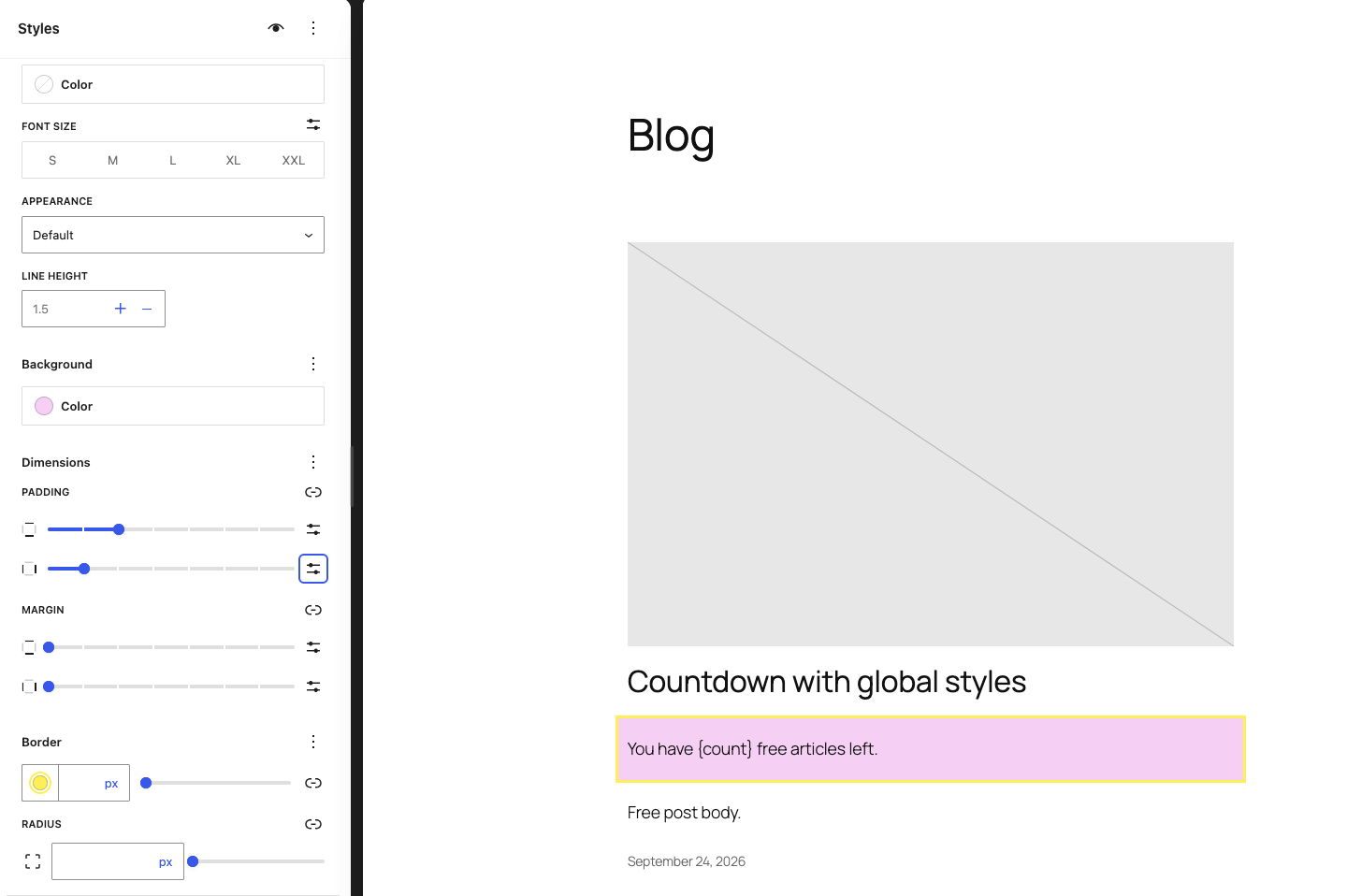This screenshot has height=896, width=1347.
Task: Select font size M
Action: click(112, 160)
